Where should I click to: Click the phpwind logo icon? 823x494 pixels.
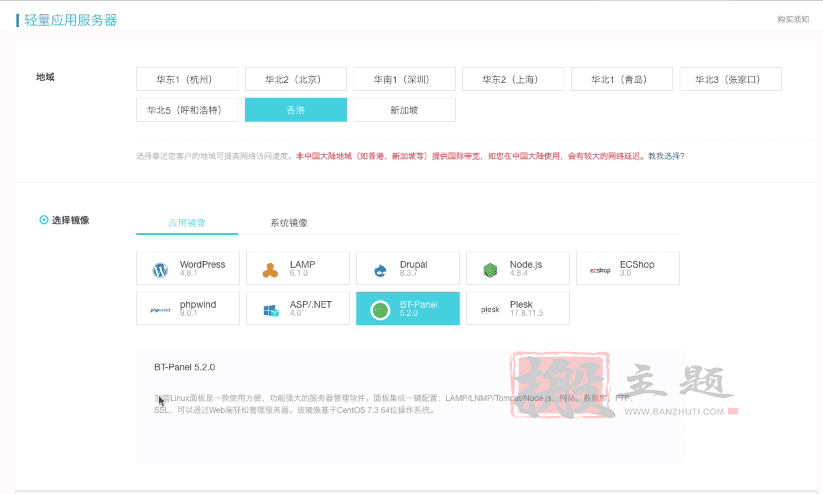coord(160,310)
